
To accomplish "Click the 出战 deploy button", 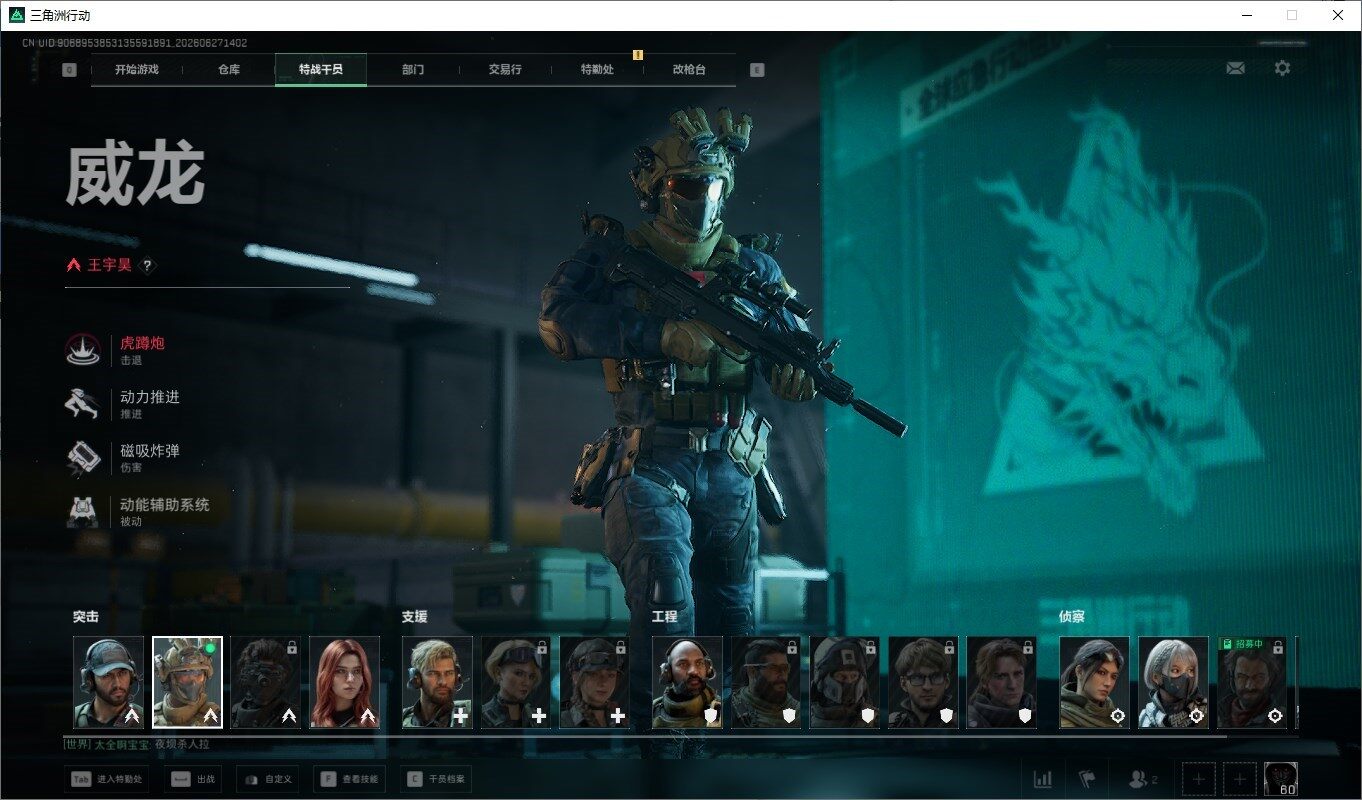I will pos(193,779).
